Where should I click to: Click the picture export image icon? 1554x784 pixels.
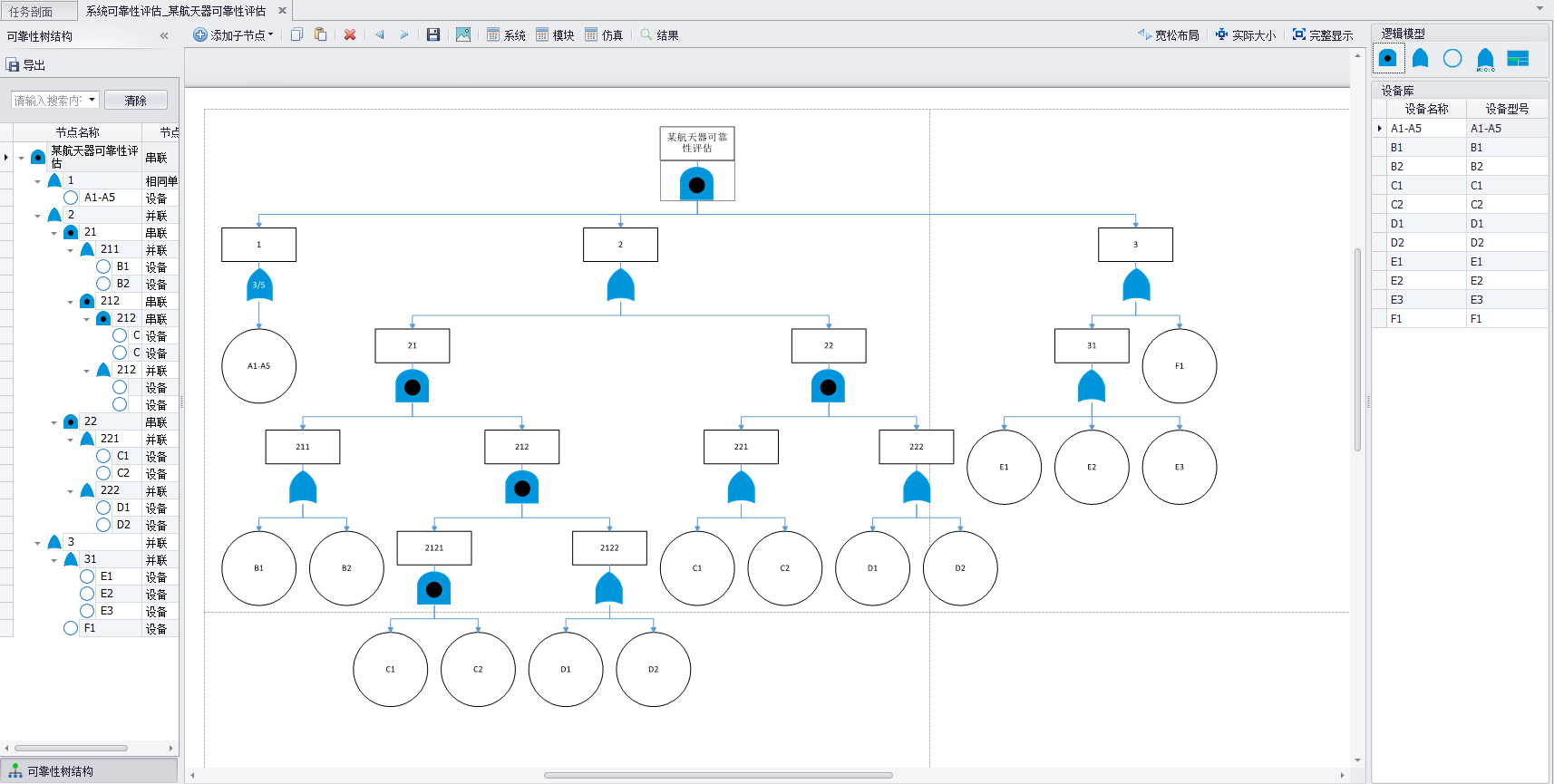pos(463,34)
